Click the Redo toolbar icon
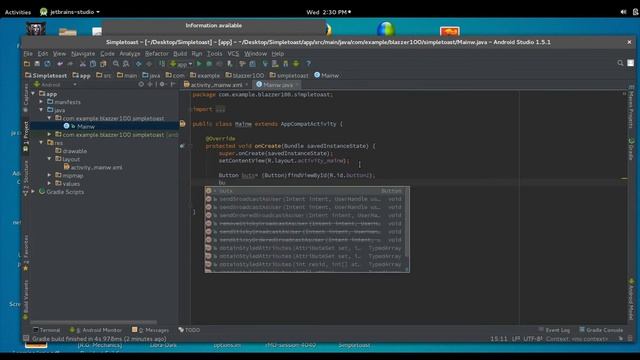640x360 pixels. pos(70,64)
